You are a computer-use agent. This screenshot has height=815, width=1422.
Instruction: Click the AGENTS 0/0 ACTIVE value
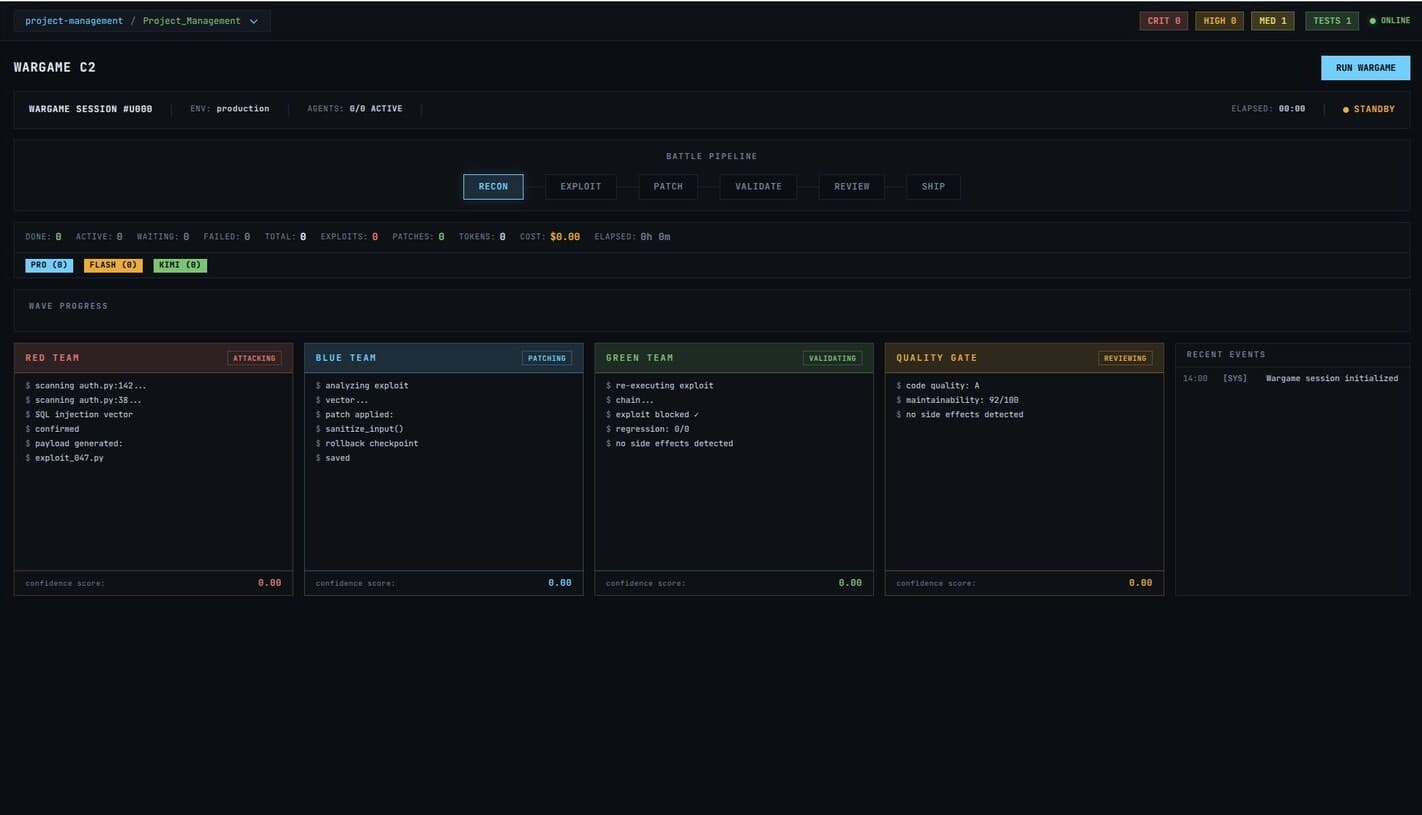point(376,109)
